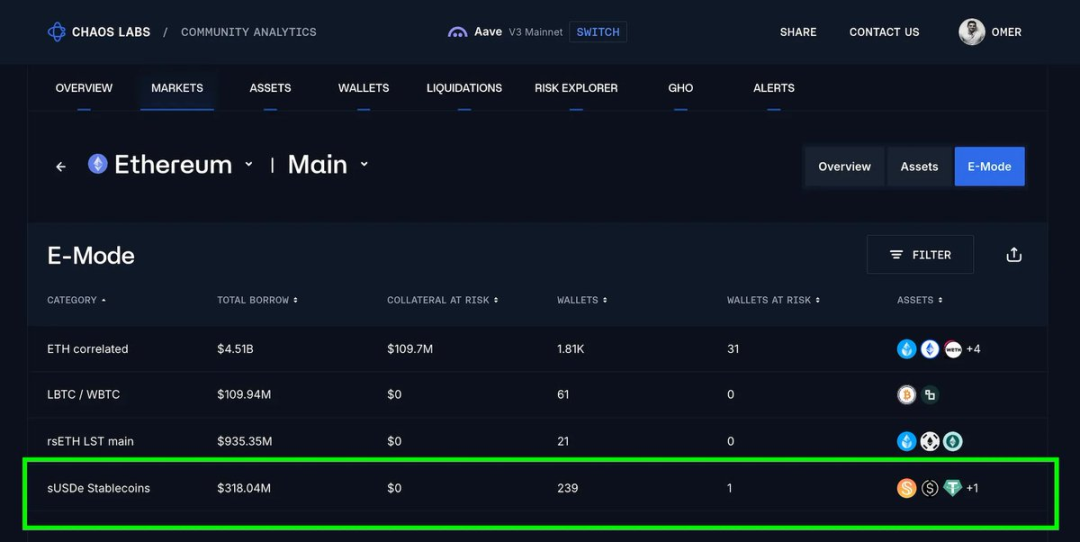Click the dark dollar asset icon in sUSDe Stablecoins row
Viewport: 1080px width, 542px height.
pos(930,488)
